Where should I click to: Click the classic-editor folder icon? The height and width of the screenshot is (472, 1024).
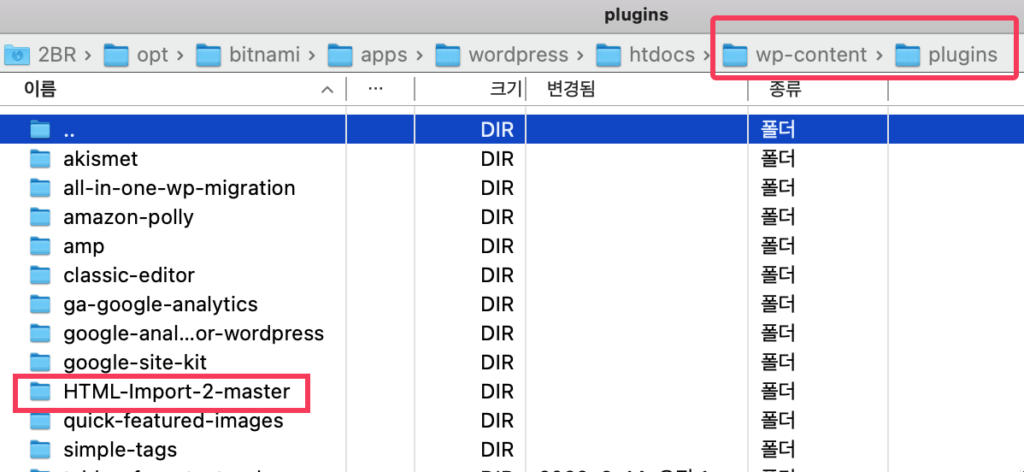pos(40,275)
